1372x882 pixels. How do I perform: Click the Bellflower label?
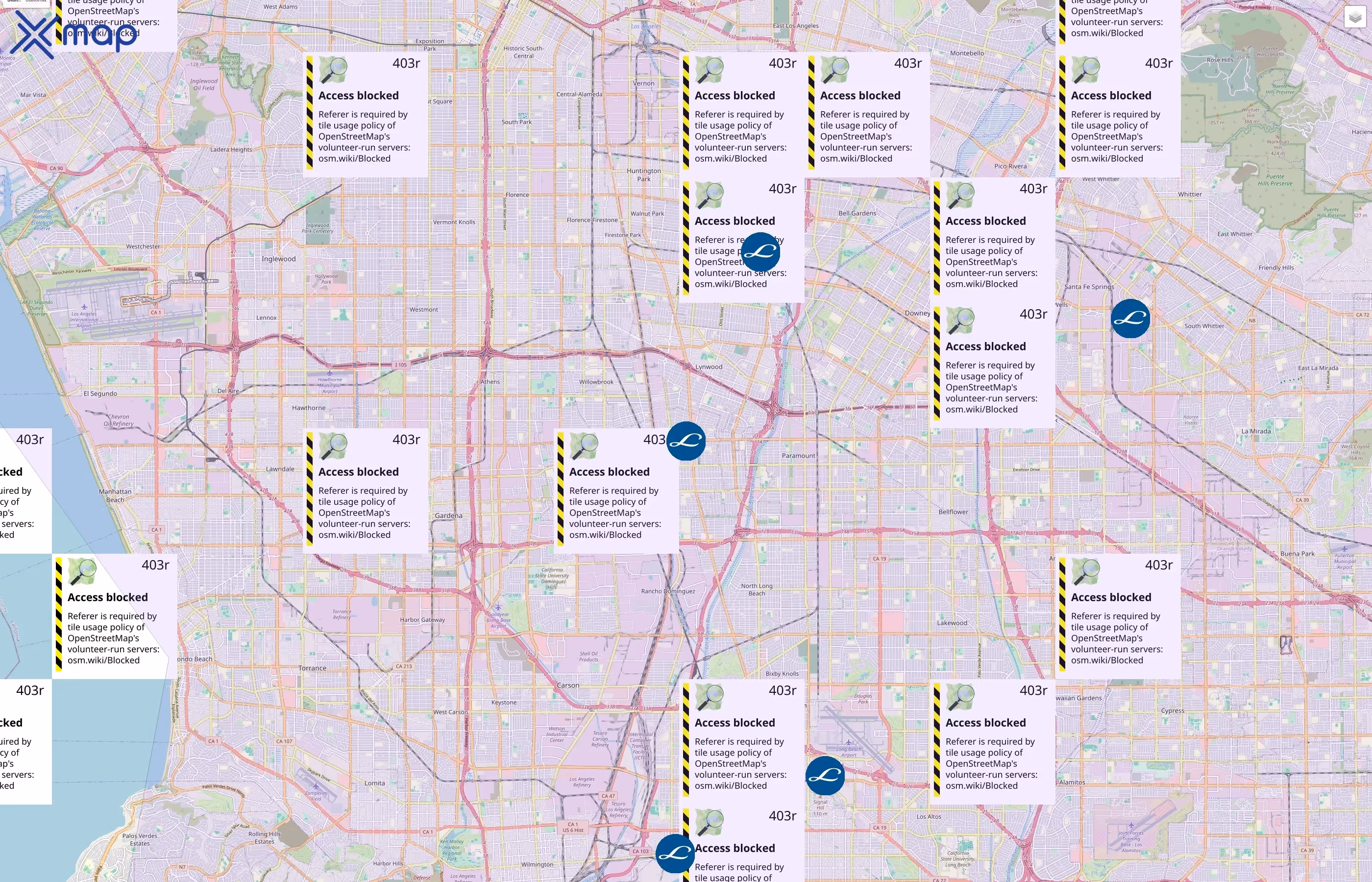[x=954, y=512]
